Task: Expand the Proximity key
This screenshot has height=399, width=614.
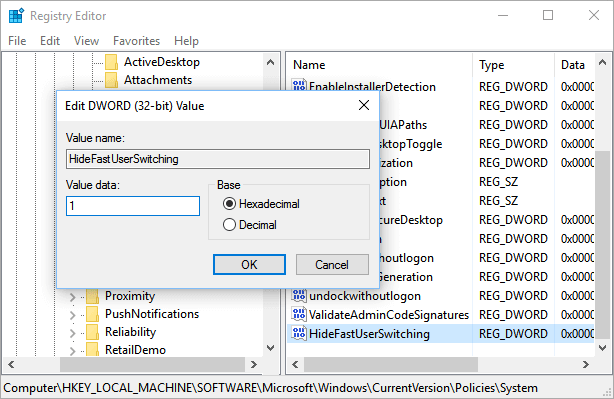Action: 72,297
